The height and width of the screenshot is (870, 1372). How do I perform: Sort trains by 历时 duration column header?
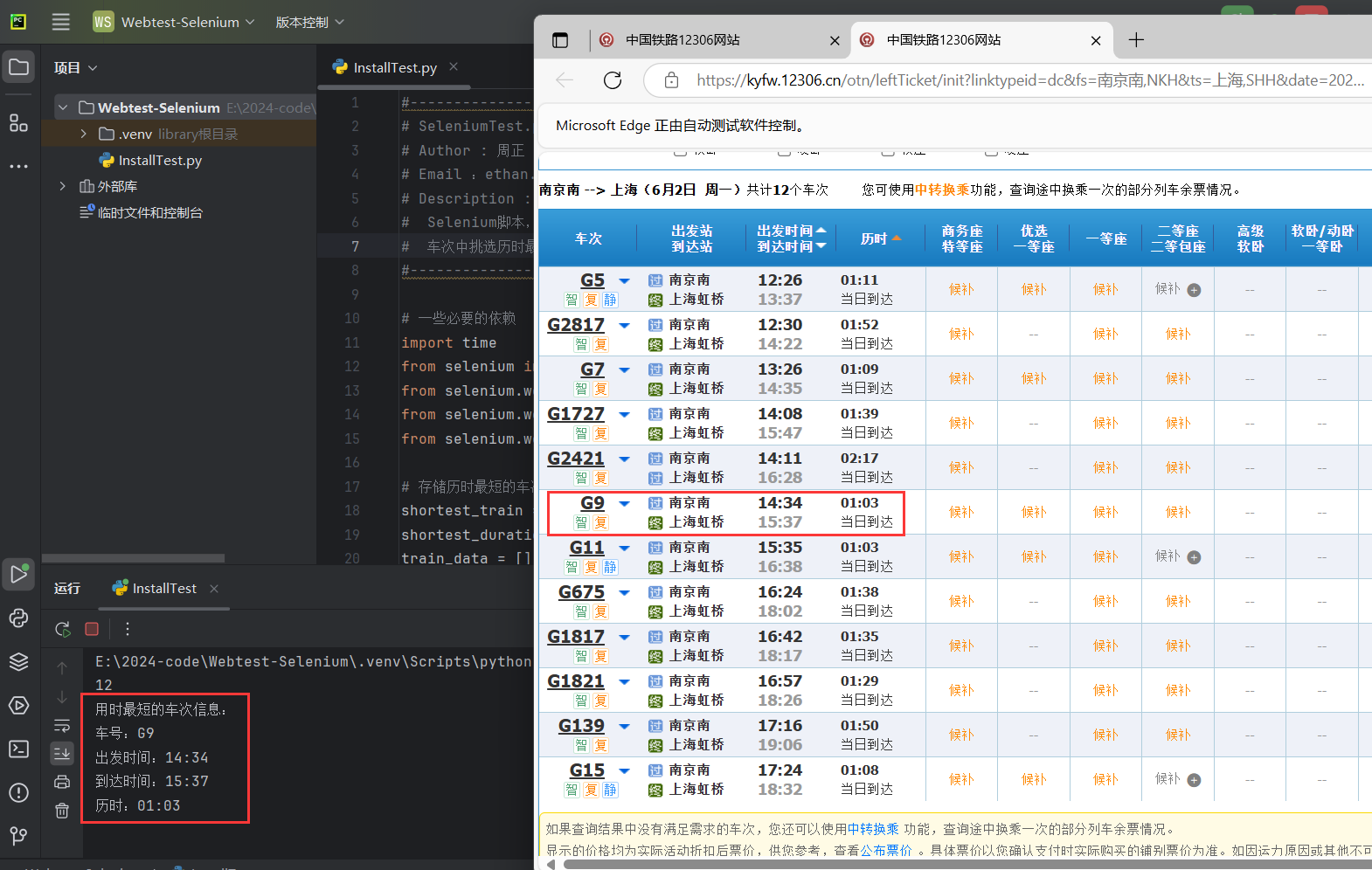881,238
